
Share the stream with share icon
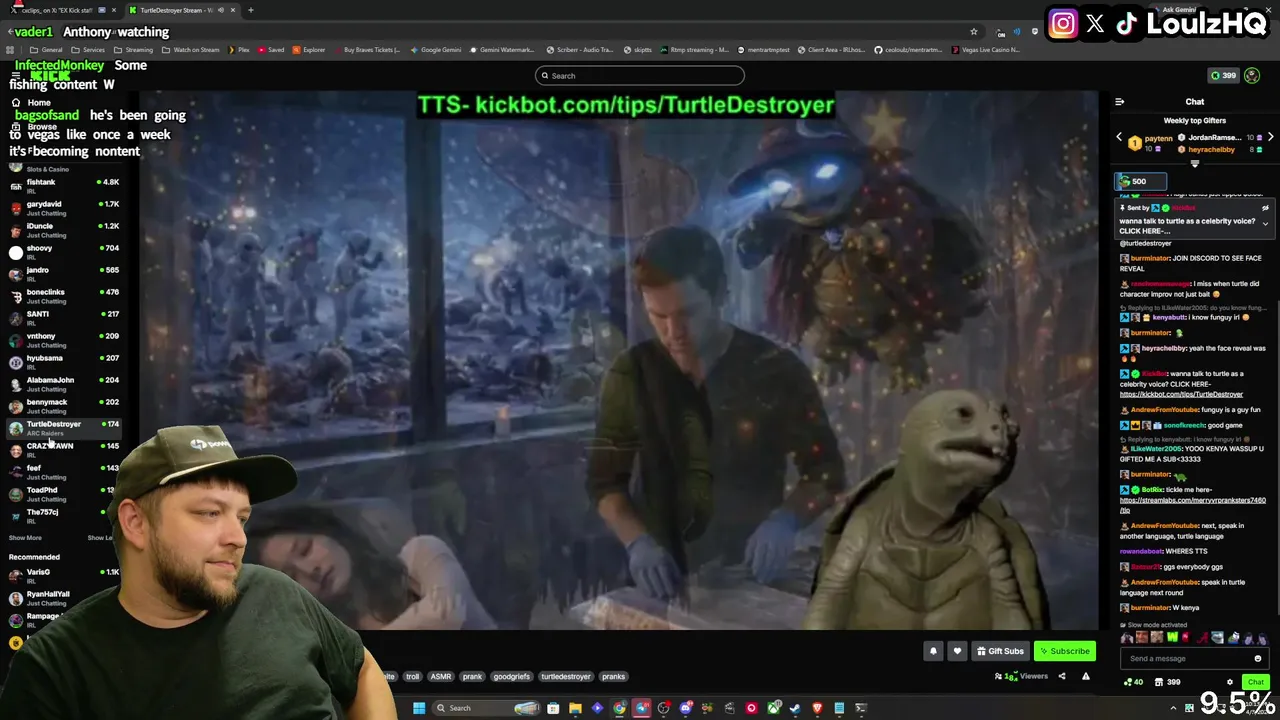pos(1062,676)
